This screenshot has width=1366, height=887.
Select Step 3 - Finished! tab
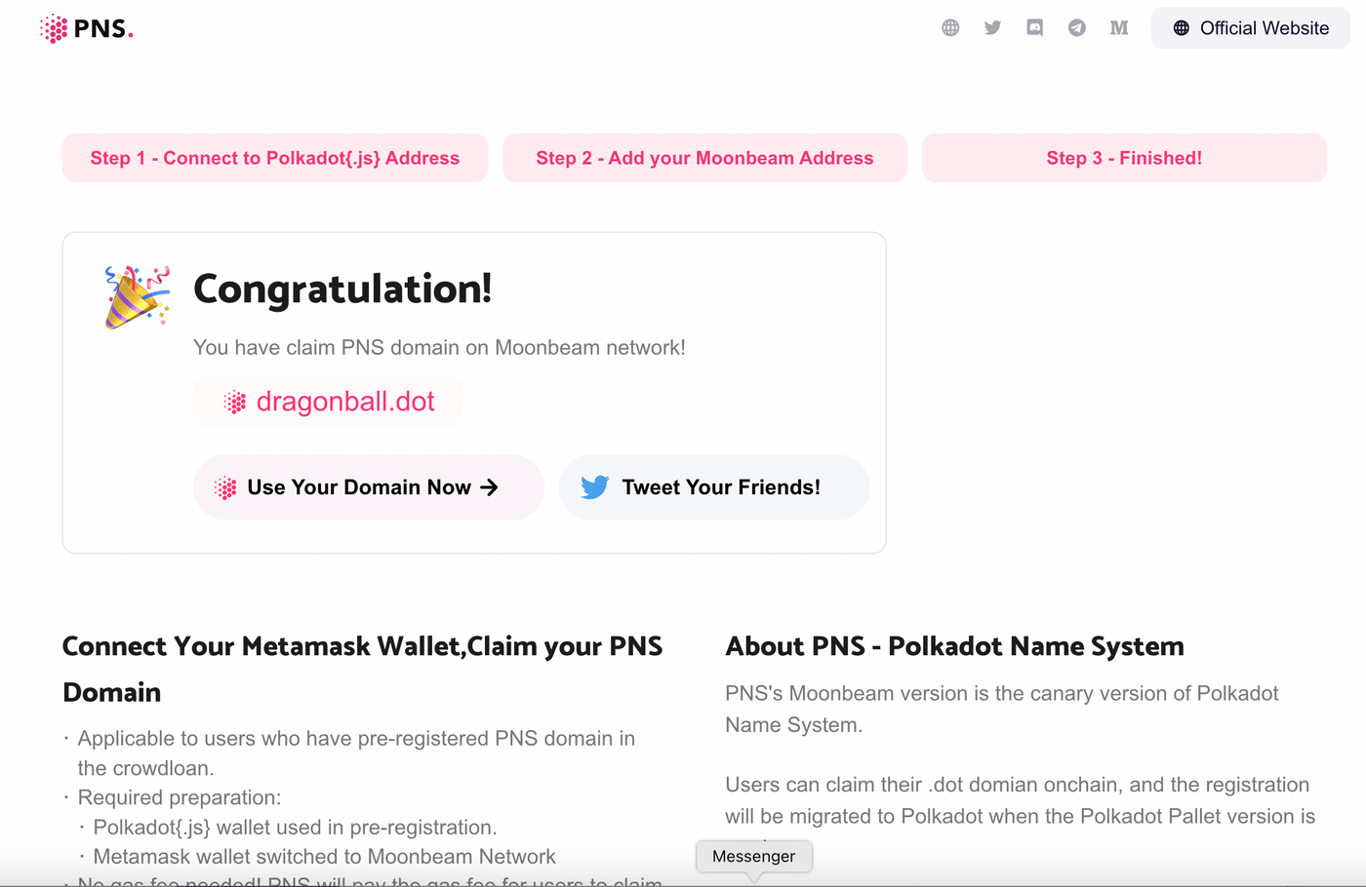pos(1124,158)
